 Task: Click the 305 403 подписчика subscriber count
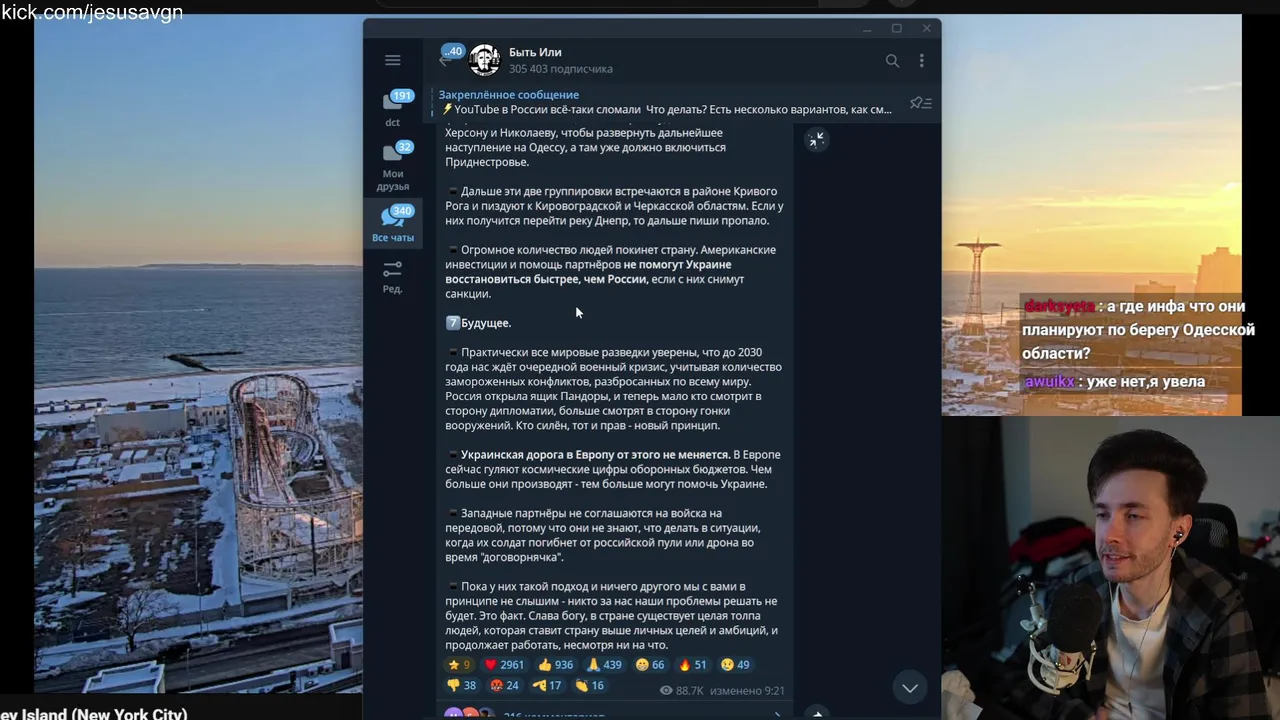tap(560, 69)
